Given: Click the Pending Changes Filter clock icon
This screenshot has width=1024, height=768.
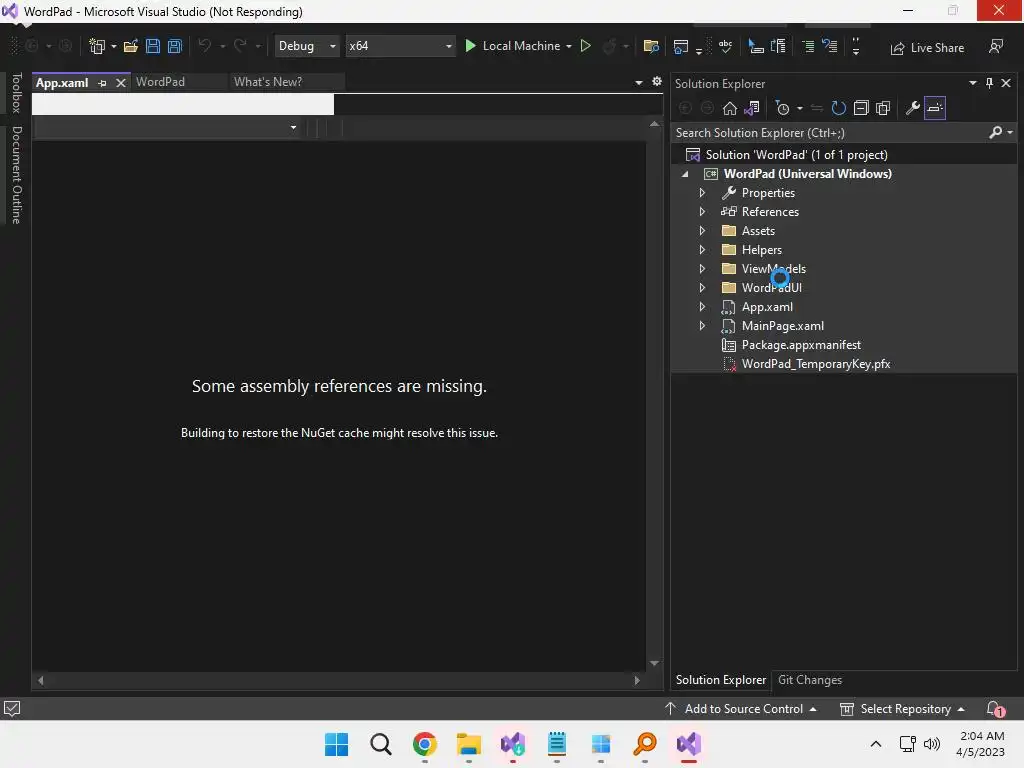Looking at the screenshot, I should tap(782, 108).
